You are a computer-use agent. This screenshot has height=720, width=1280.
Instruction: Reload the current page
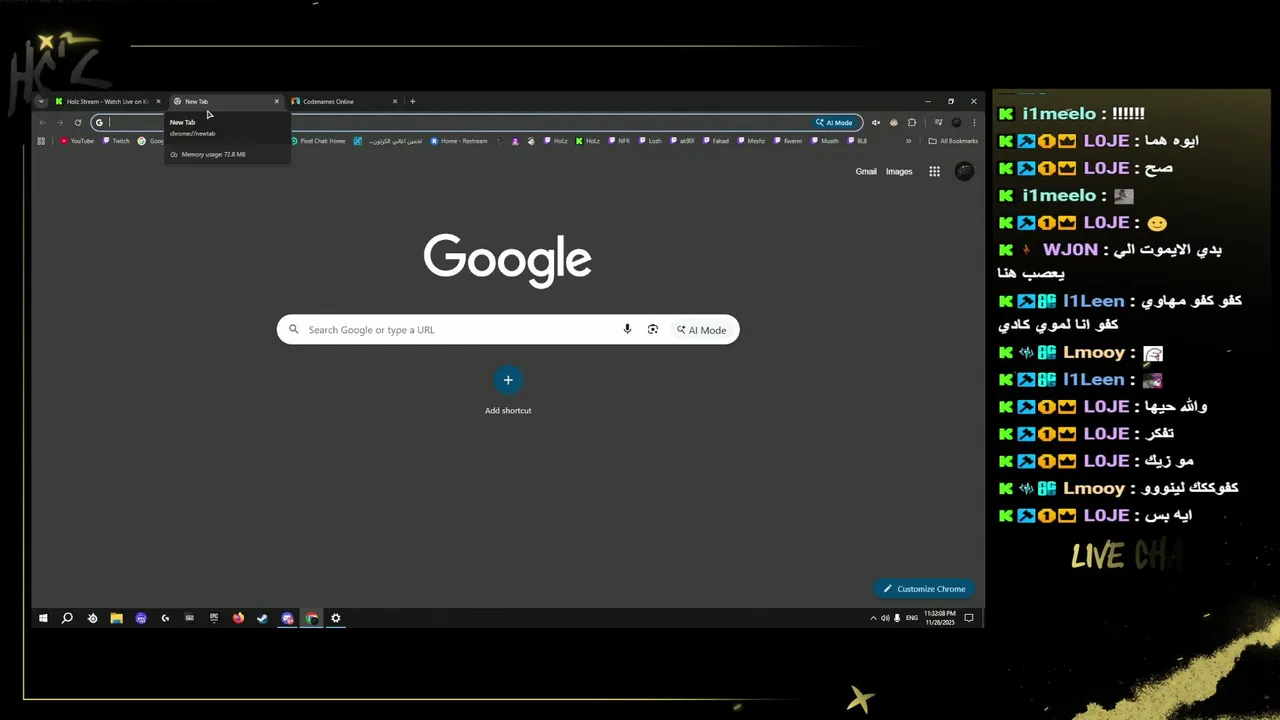pos(78,123)
